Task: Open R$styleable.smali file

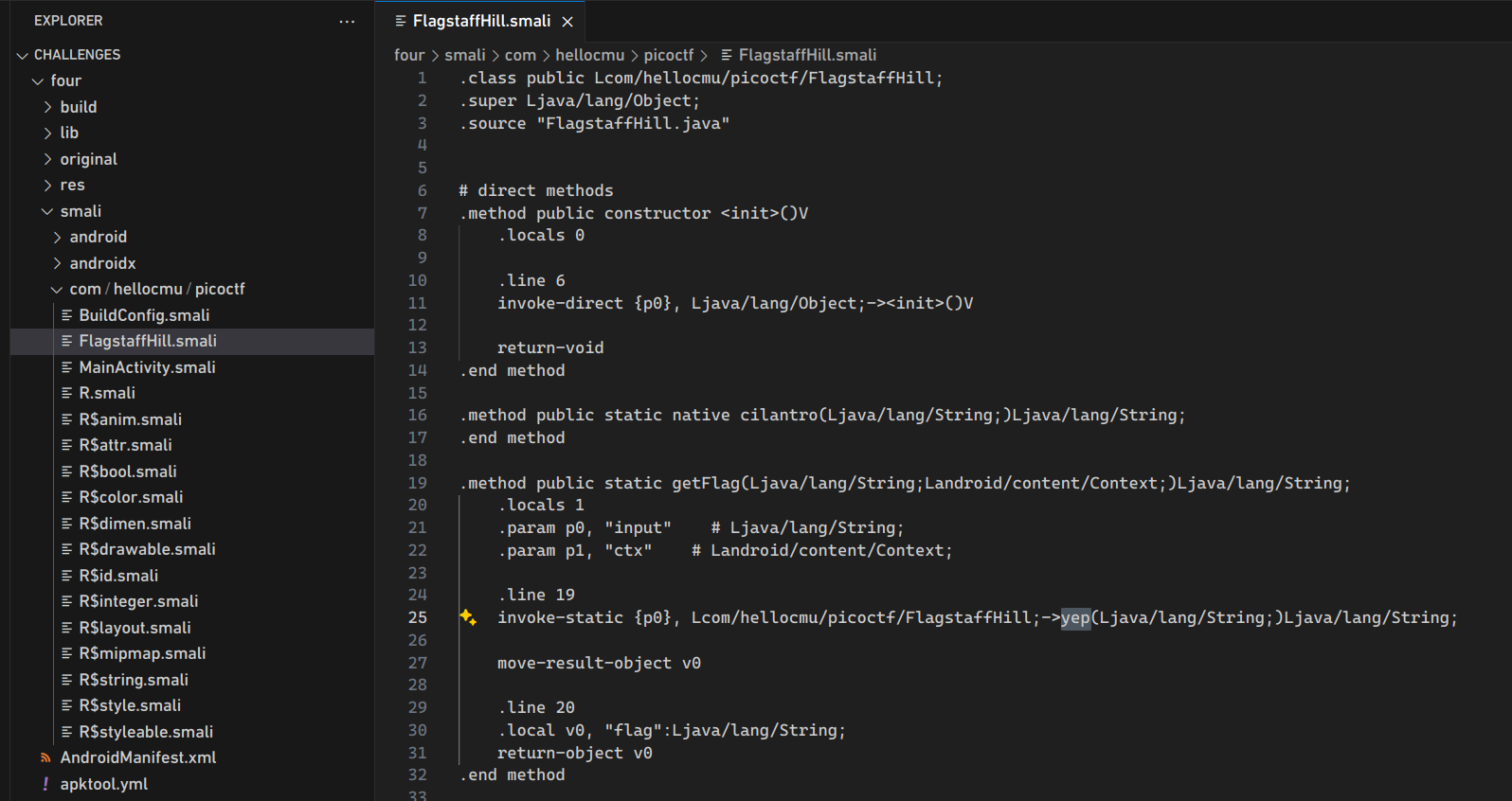Action: [192, 732]
